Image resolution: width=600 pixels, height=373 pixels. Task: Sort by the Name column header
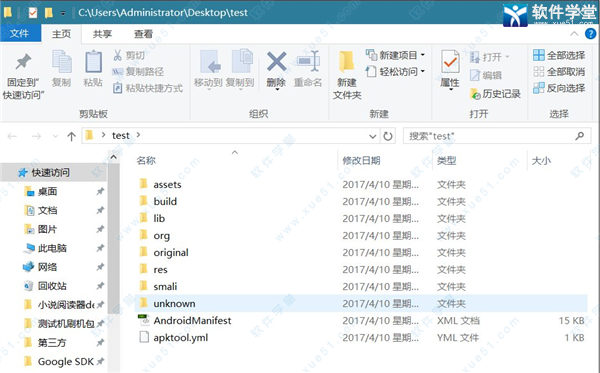(146, 161)
